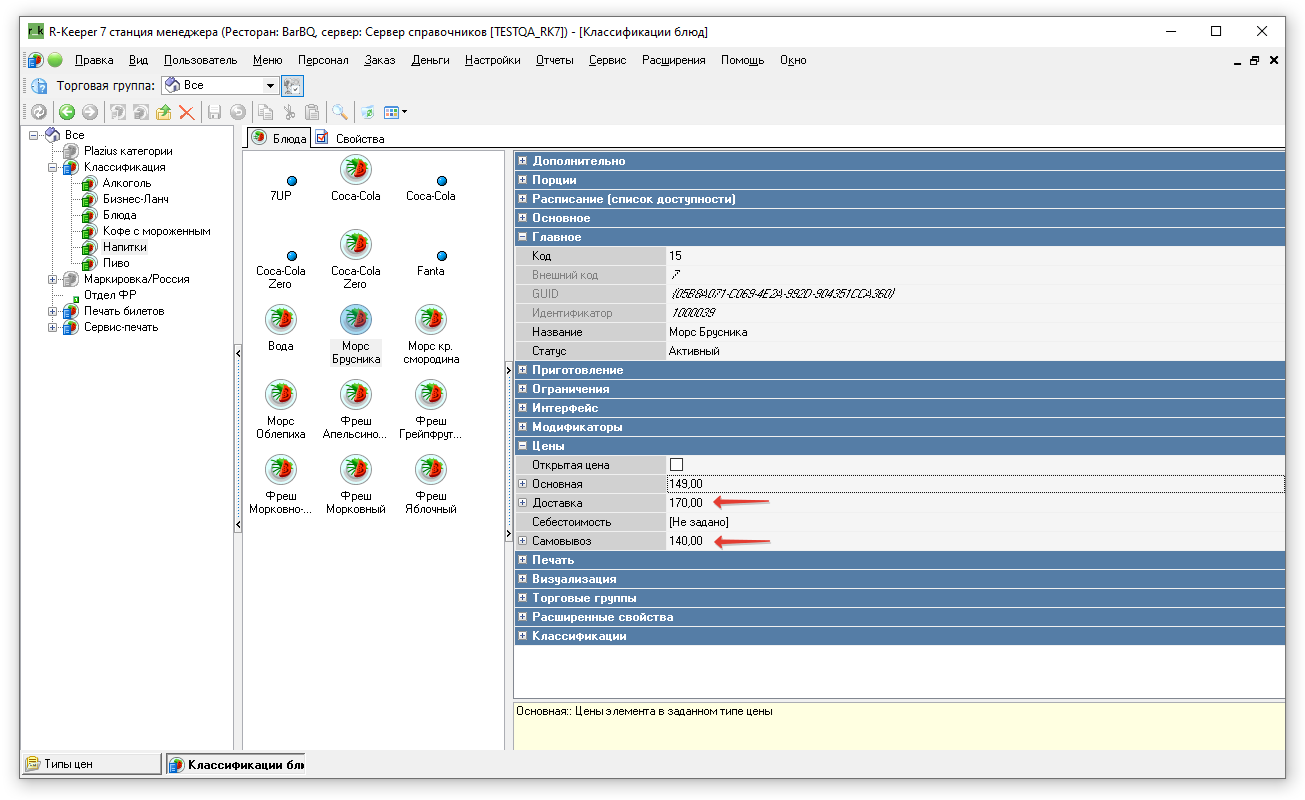Click the Доставка price value field
The width and height of the screenshot is (1305, 800).
[686, 503]
